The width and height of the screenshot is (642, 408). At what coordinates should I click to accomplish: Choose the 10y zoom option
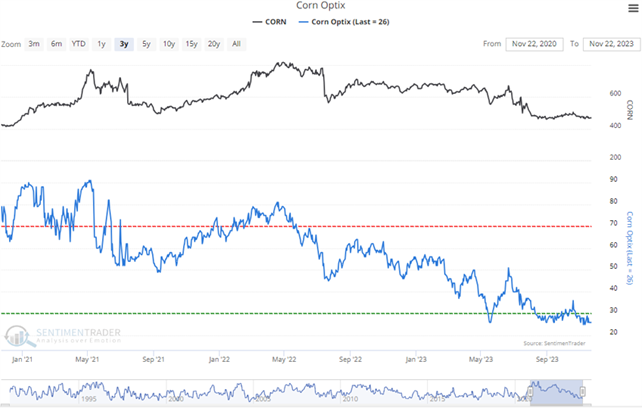168,44
